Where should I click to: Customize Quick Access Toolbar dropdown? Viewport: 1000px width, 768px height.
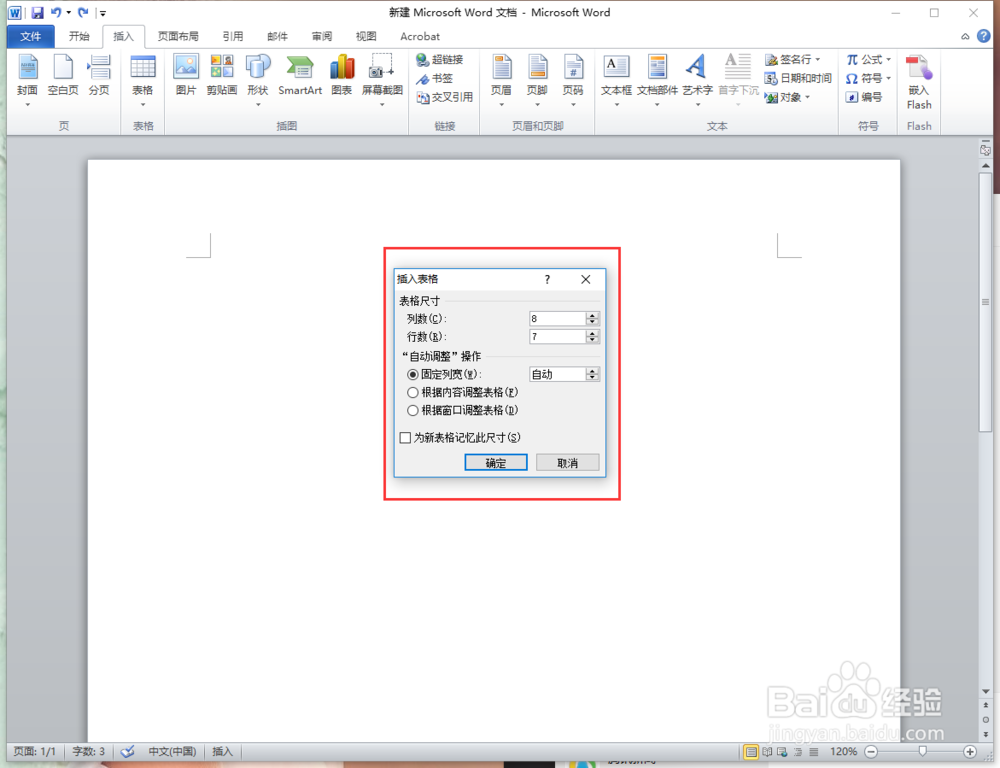click(x=103, y=13)
